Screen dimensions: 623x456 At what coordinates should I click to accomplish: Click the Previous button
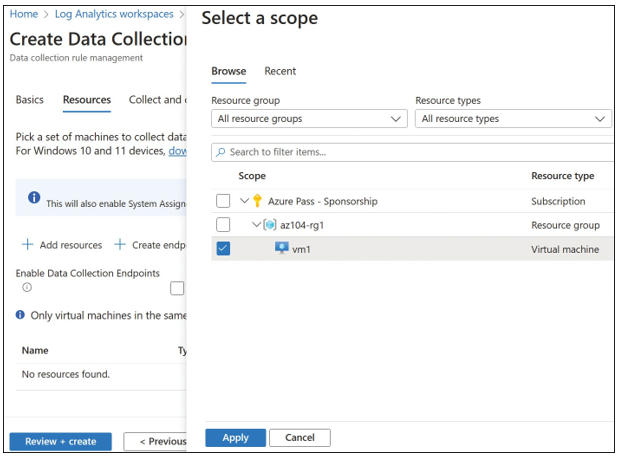click(x=155, y=441)
